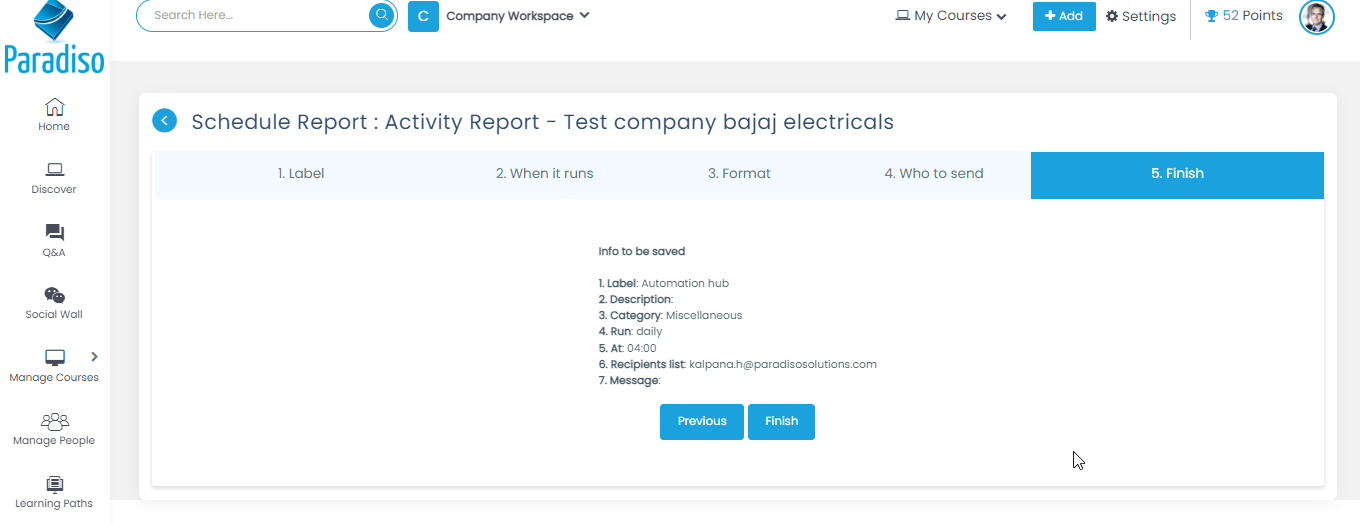The width and height of the screenshot is (1360, 525).
Task: Open Learning Paths in sidebar
Action: coord(54,485)
